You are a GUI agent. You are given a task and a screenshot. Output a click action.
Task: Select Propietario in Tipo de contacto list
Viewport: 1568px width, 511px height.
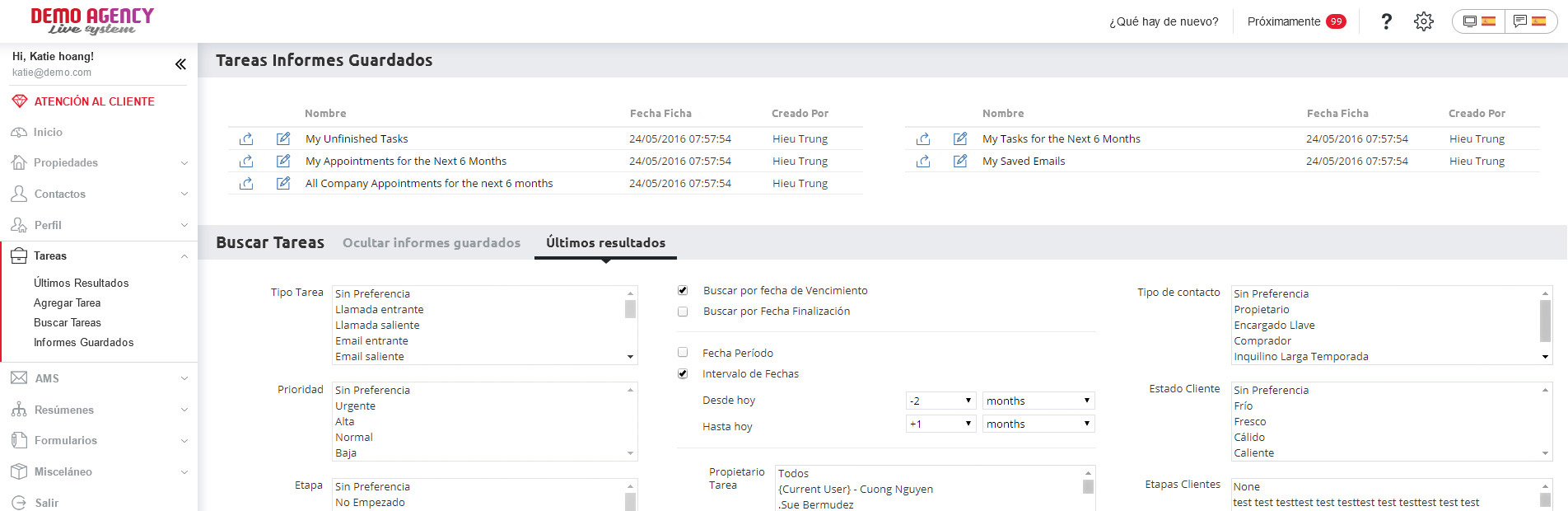pyautogui.click(x=1262, y=309)
